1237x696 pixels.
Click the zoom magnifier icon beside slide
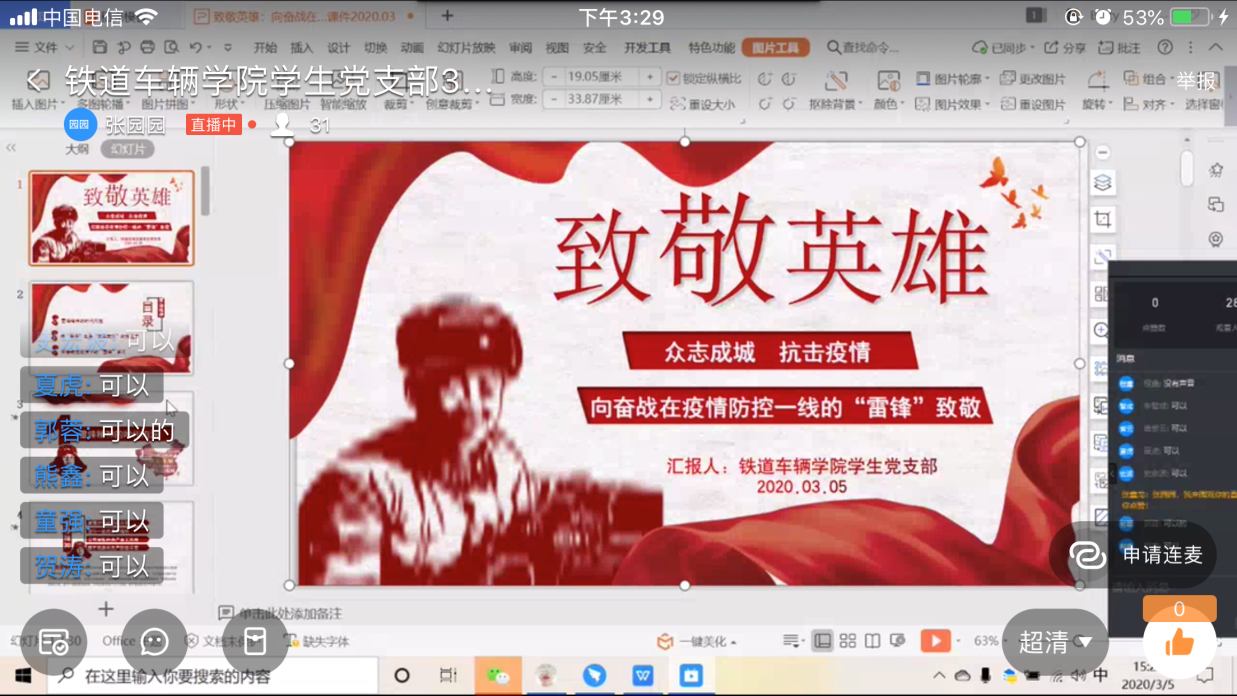pos(1102,330)
